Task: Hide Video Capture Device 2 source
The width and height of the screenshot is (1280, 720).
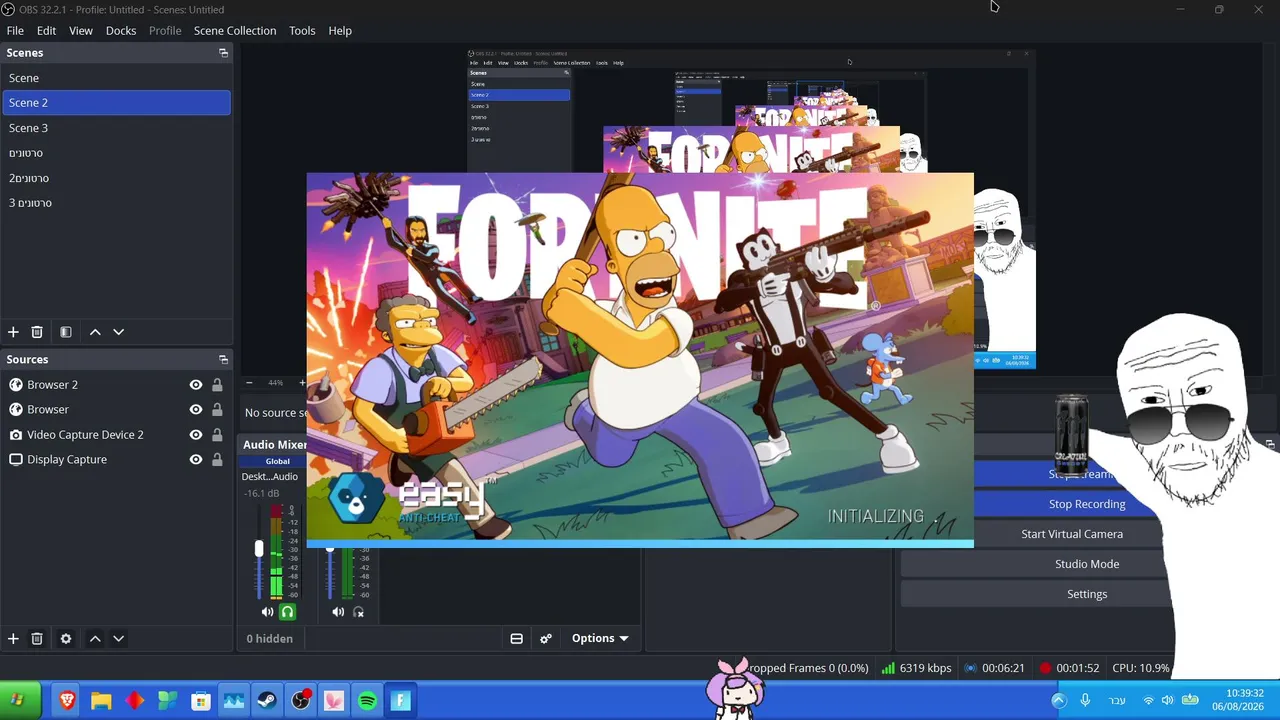Action: pos(196,435)
